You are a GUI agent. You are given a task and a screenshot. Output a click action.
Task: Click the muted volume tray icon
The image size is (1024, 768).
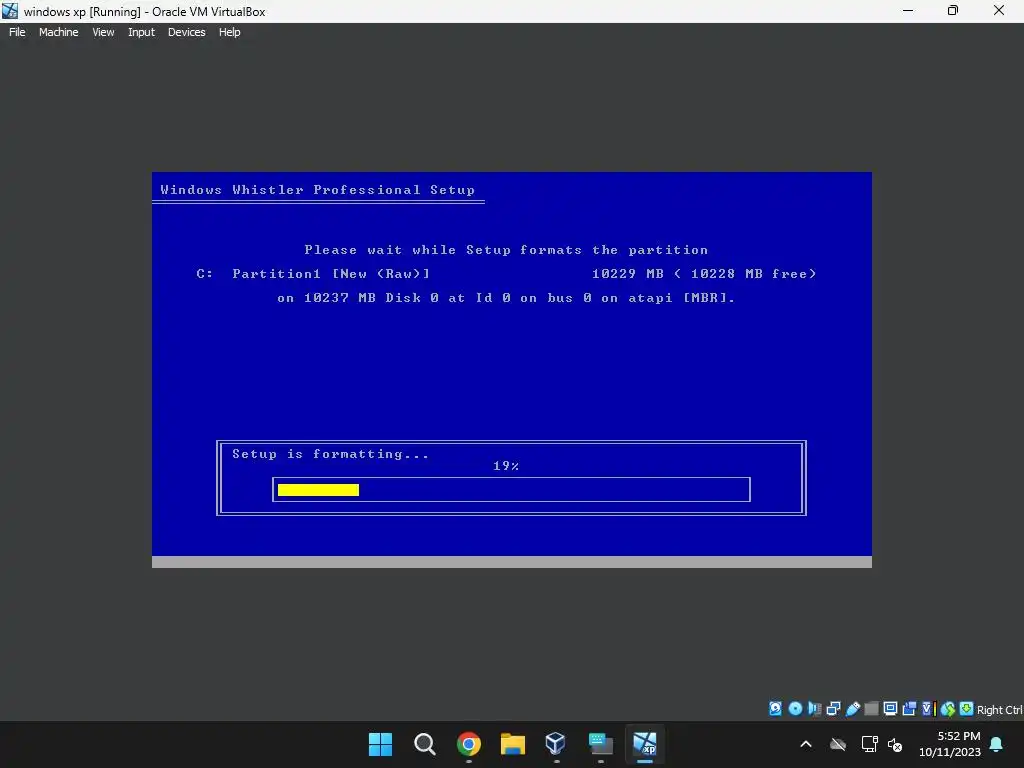895,744
